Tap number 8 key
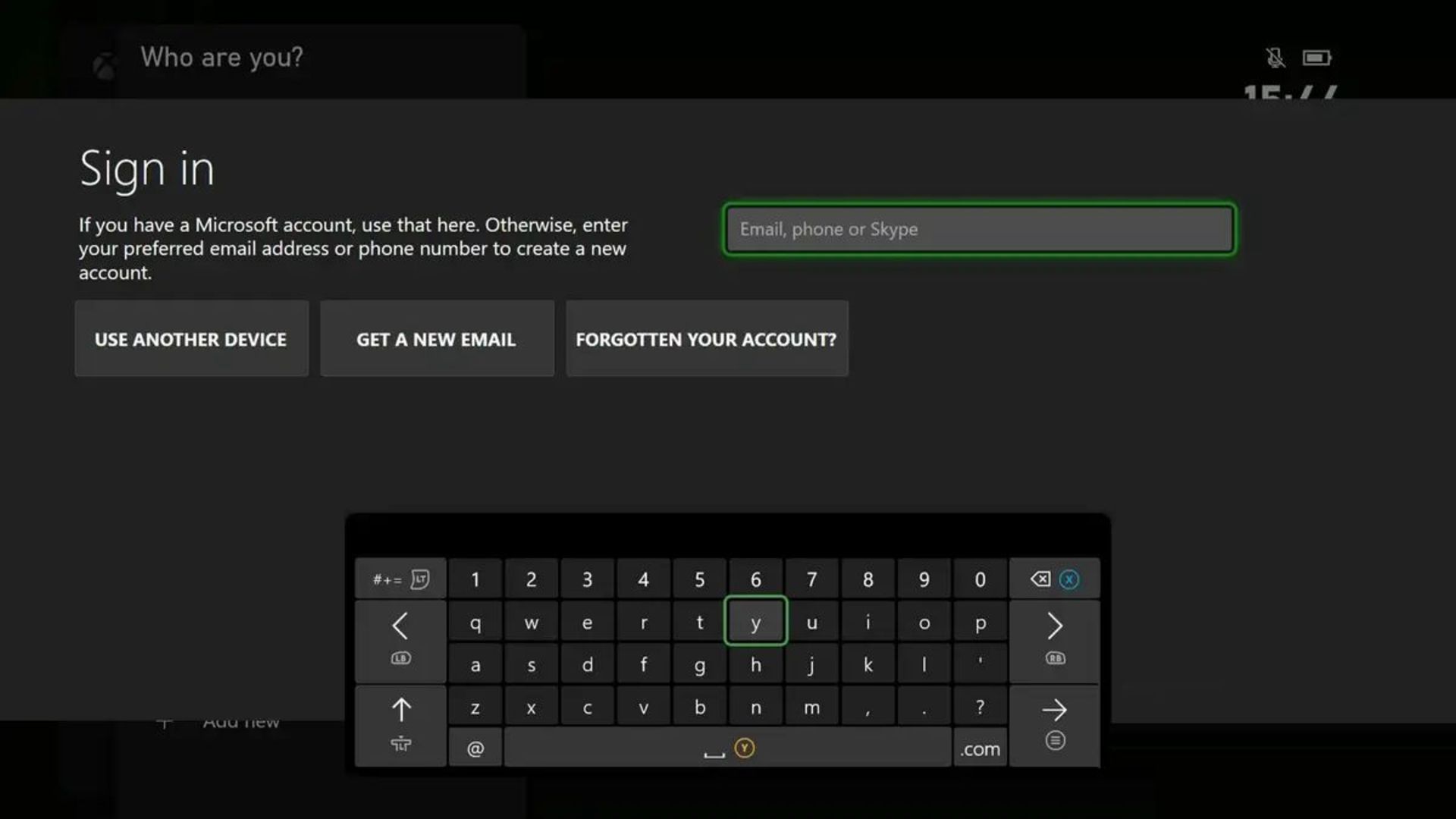This screenshot has height=819, width=1456. pos(868,579)
